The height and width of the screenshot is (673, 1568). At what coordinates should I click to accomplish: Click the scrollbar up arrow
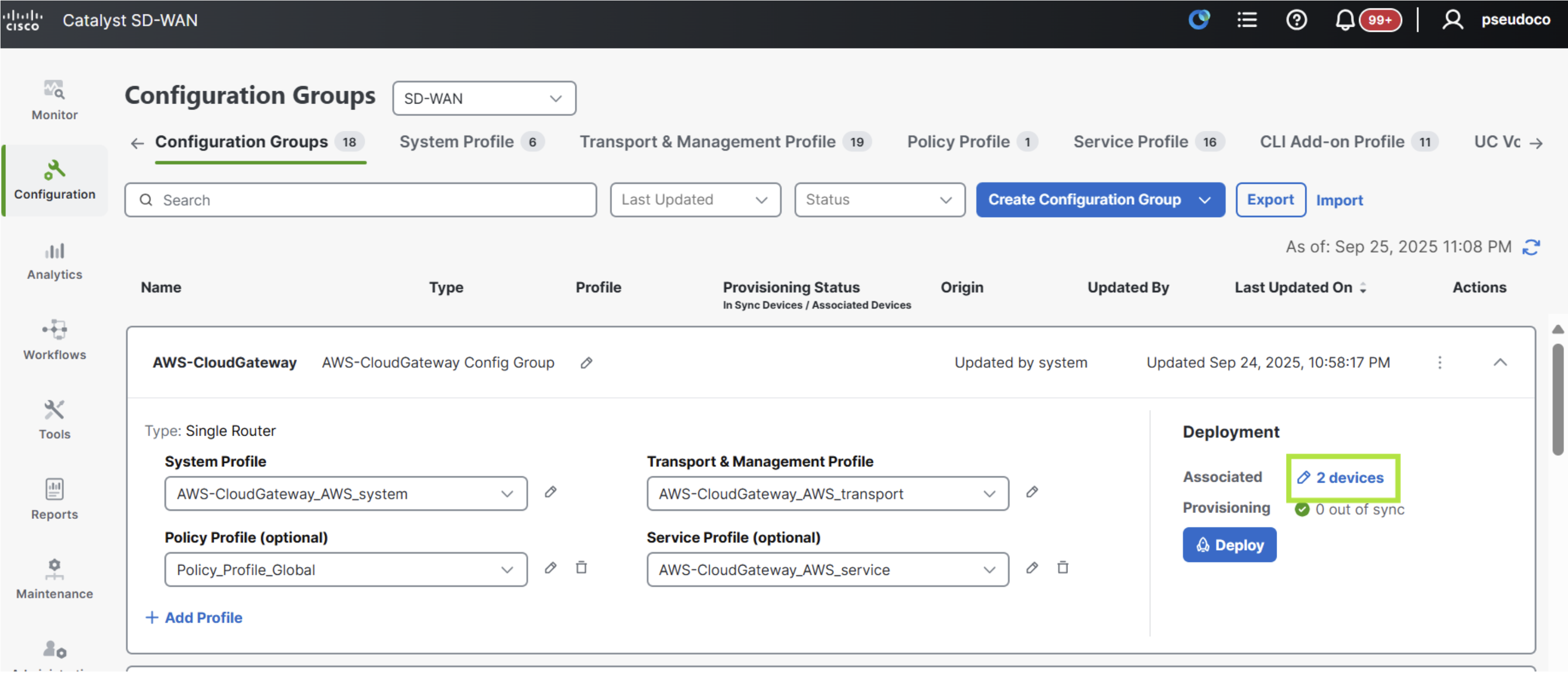(x=1558, y=330)
